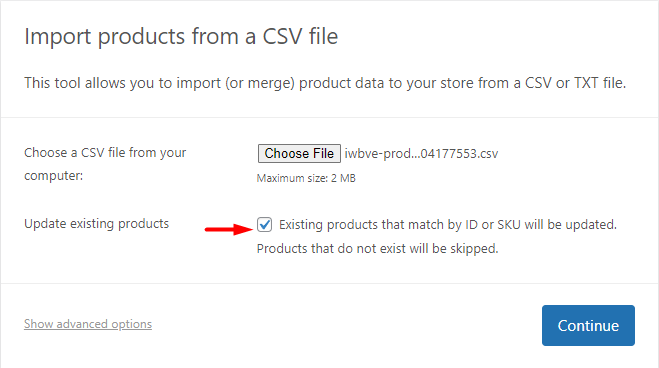Click the 'CSV or TXT file' phrase in description

click(575, 83)
